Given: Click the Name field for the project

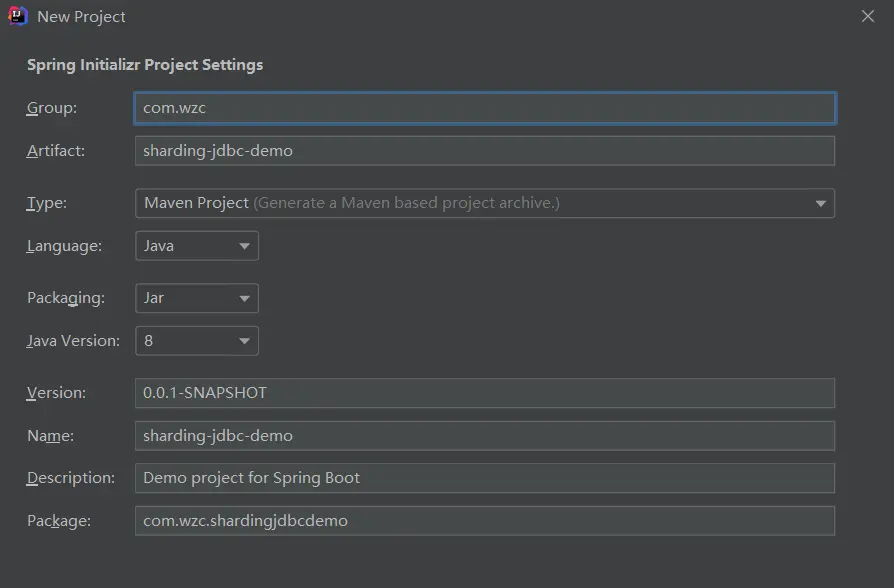Looking at the screenshot, I should (484, 436).
